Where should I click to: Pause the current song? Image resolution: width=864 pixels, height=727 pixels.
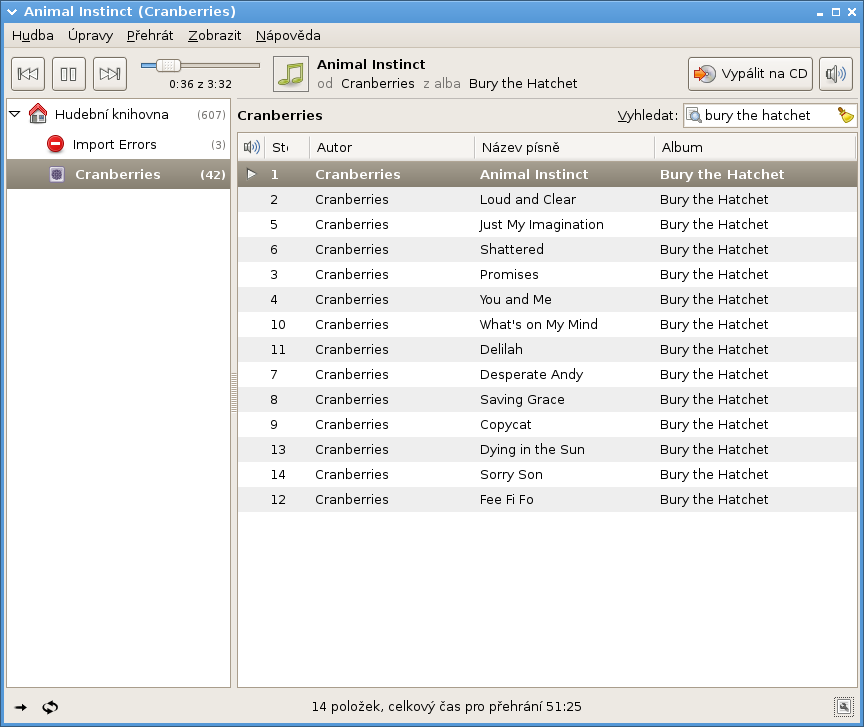[69, 74]
